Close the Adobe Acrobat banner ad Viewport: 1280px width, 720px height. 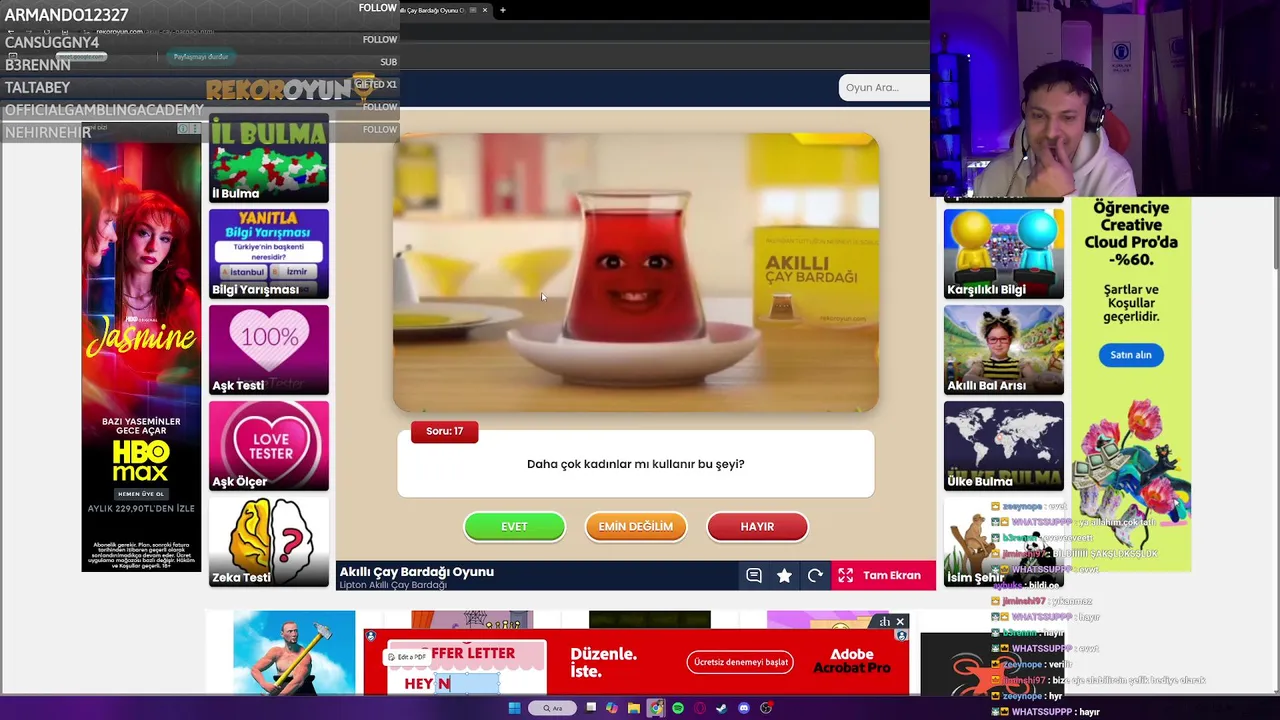[x=900, y=622]
